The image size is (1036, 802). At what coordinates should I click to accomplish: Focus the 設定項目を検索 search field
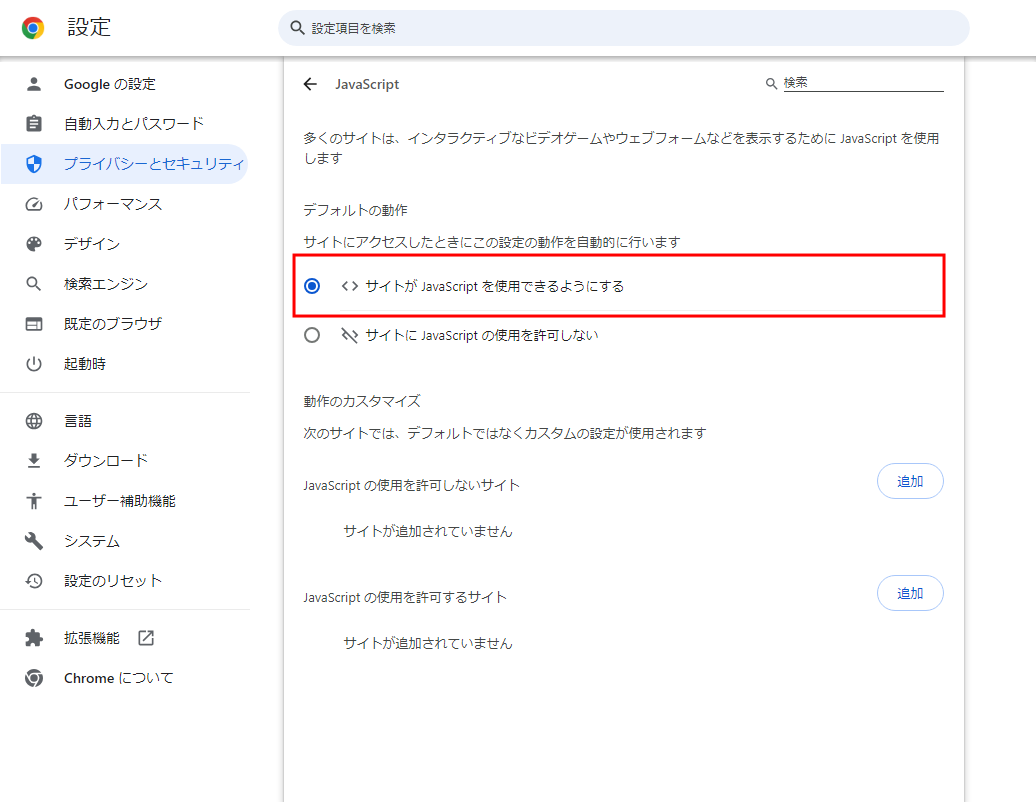624,28
